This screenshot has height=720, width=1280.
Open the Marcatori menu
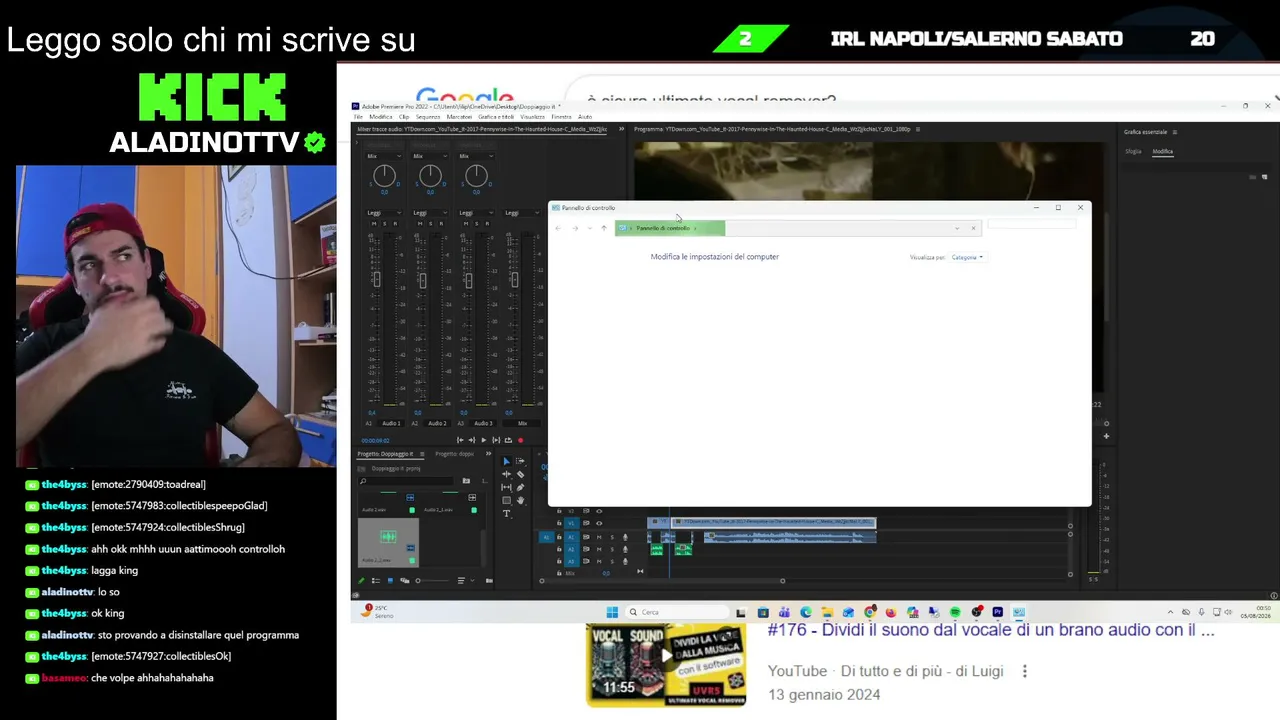[459, 117]
